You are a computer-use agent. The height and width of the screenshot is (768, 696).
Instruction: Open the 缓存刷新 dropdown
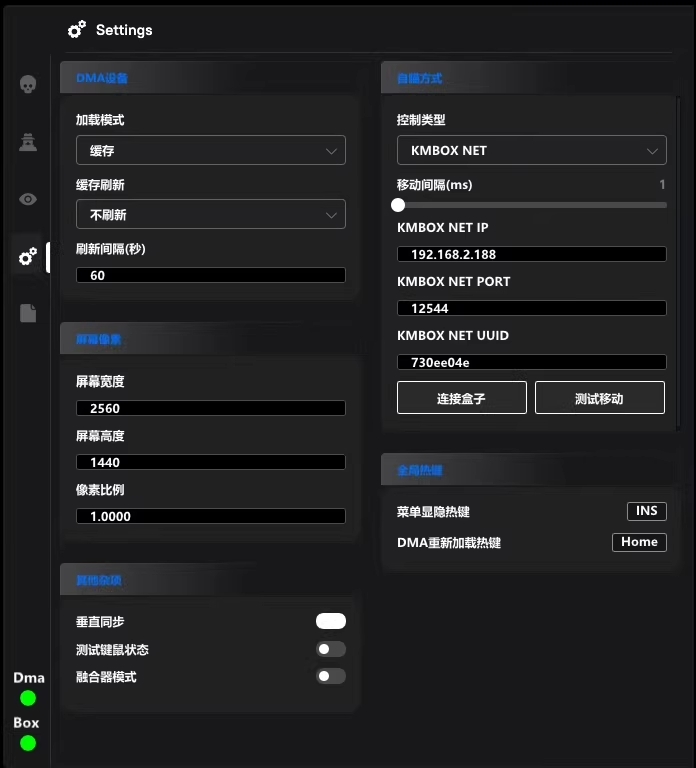[x=211, y=214]
